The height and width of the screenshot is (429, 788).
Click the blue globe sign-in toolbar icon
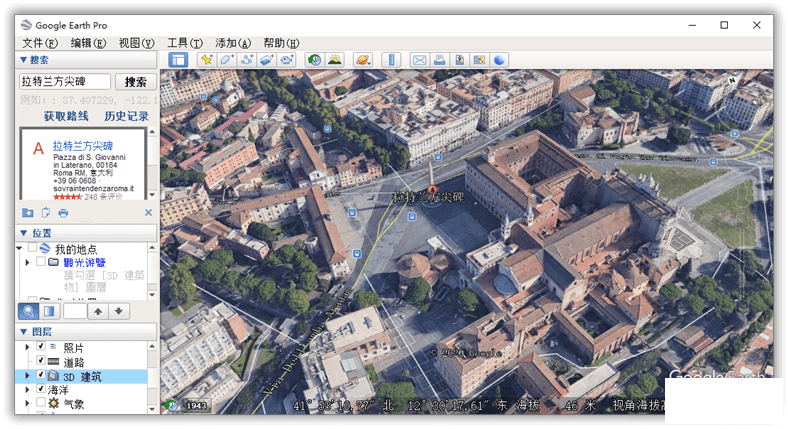coord(499,60)
